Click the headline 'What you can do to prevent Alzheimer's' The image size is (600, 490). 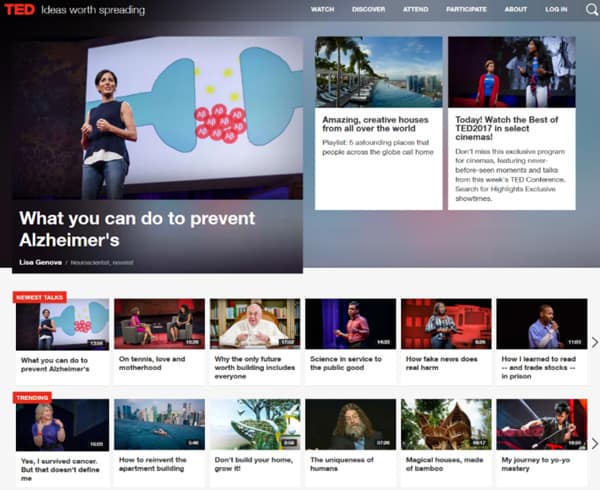tap(137, 229)
